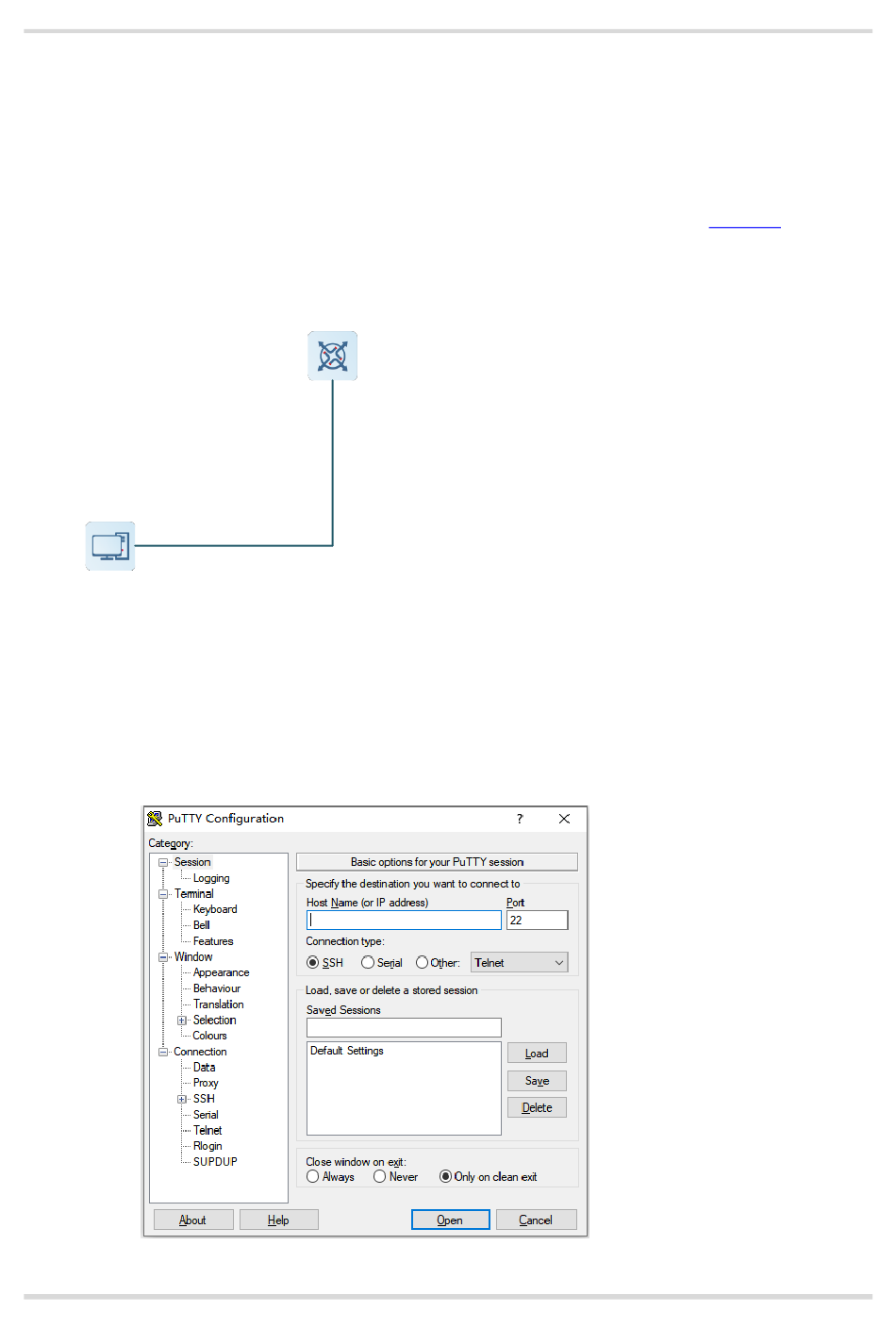896x1328 pixels.
Task: Click the Load session button
Action: 537,1054
